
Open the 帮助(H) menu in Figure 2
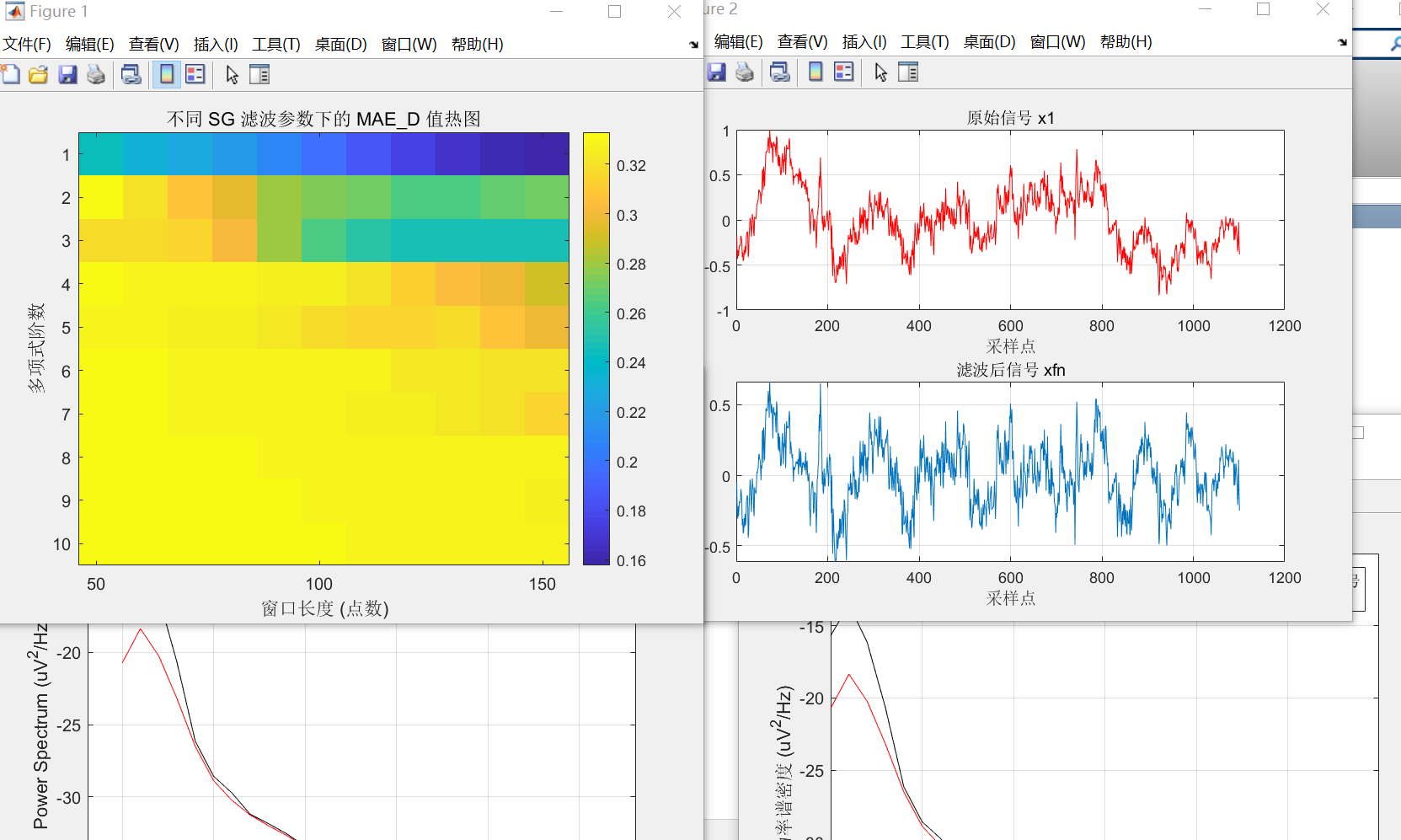point(1126,42)
